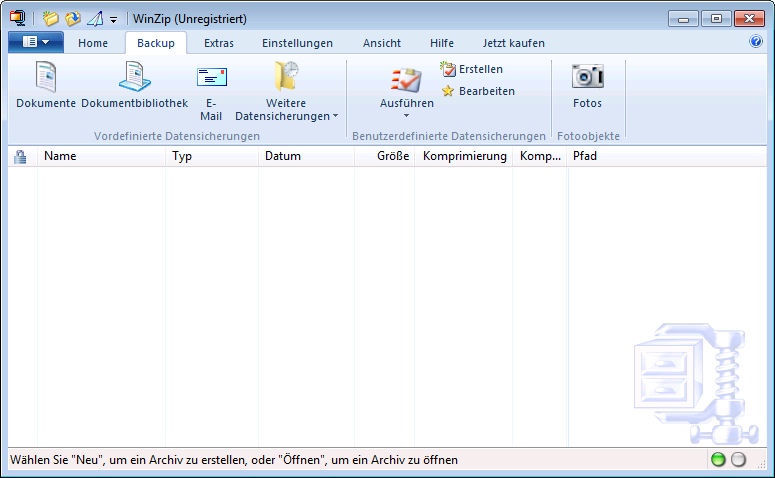Click the Jetzt kaufen tab
This screenshot has height=478, width=775.
[514, 43]
